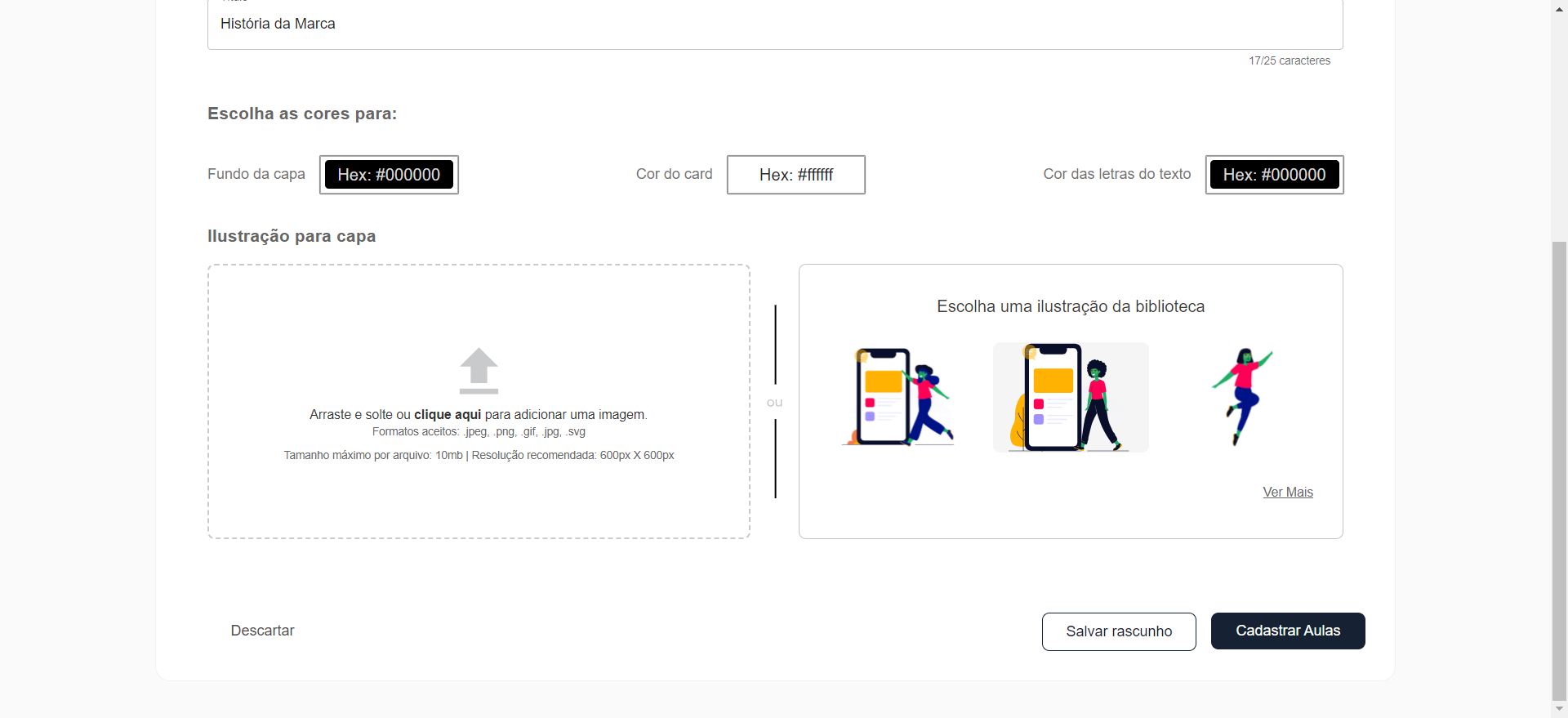Click the Cadastrar Aulas button
1568x718 pixels.
click(1288, 631)
